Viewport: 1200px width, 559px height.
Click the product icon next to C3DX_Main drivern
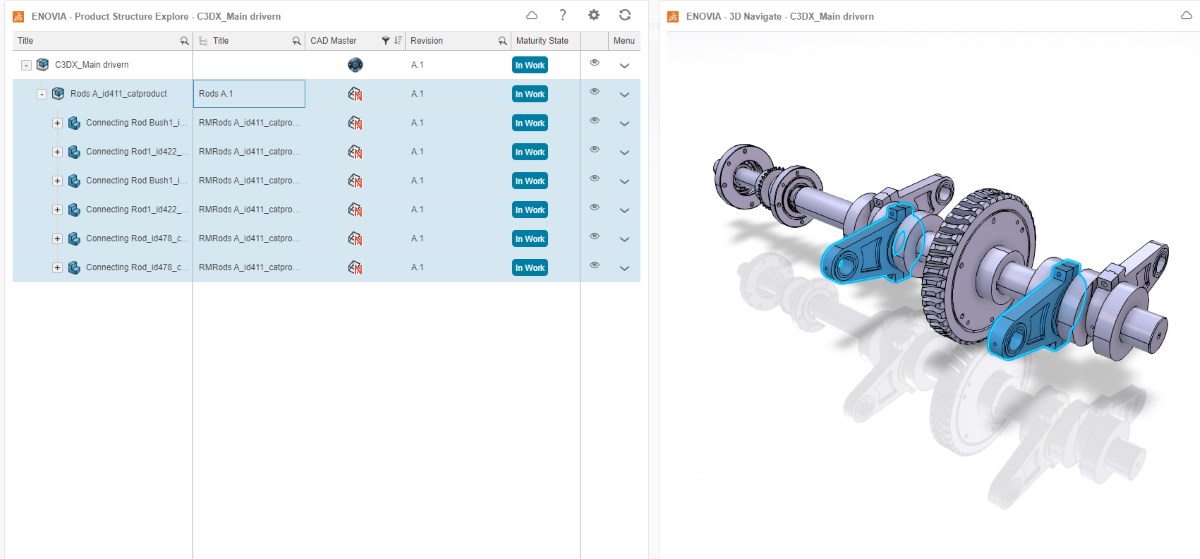click(43, 65)
